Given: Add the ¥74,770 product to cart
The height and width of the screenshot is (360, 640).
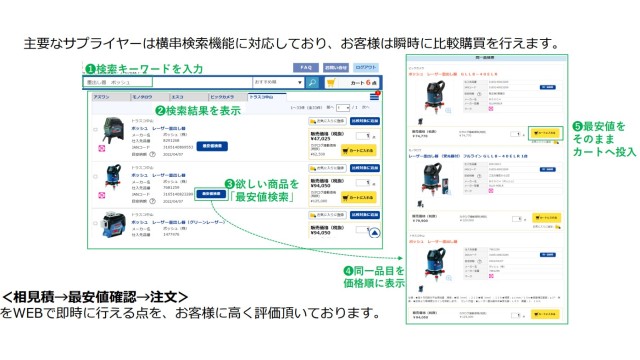Looking at the screenshot, I should 545,133.
